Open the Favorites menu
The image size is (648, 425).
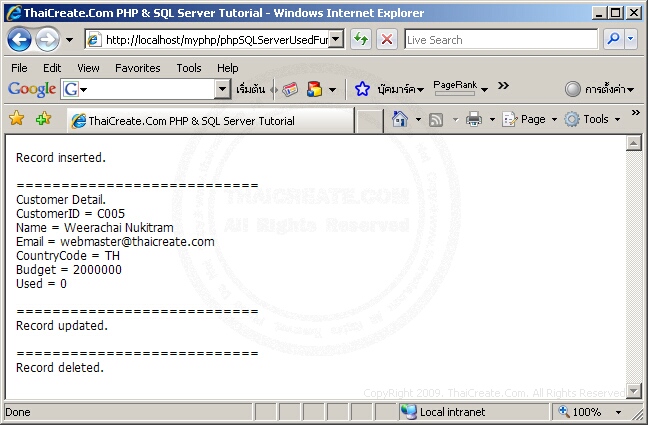tap(138, 68)
